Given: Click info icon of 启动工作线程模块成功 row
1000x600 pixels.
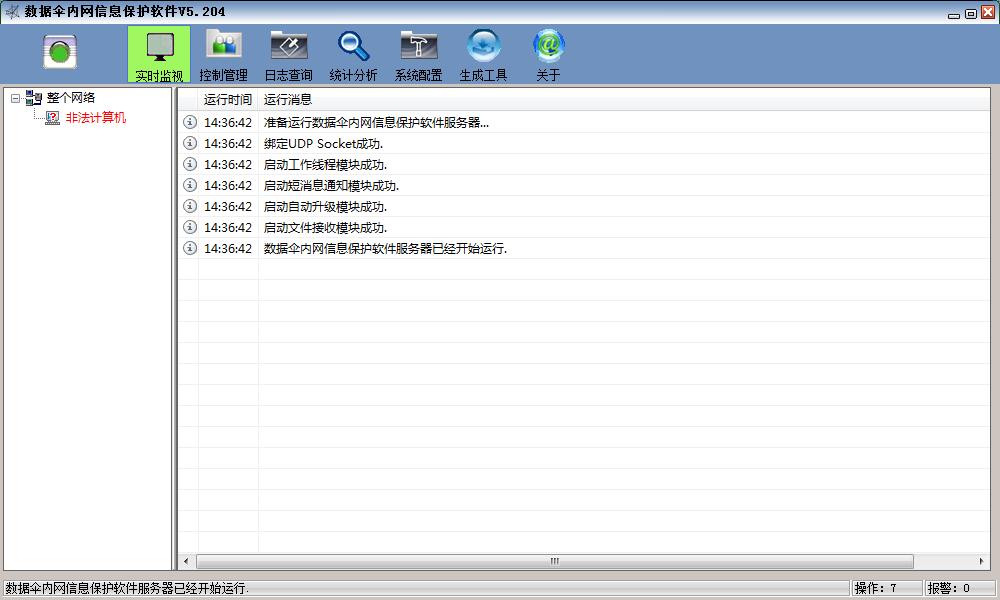Looking at the screenshot, I should coord(189,164).
